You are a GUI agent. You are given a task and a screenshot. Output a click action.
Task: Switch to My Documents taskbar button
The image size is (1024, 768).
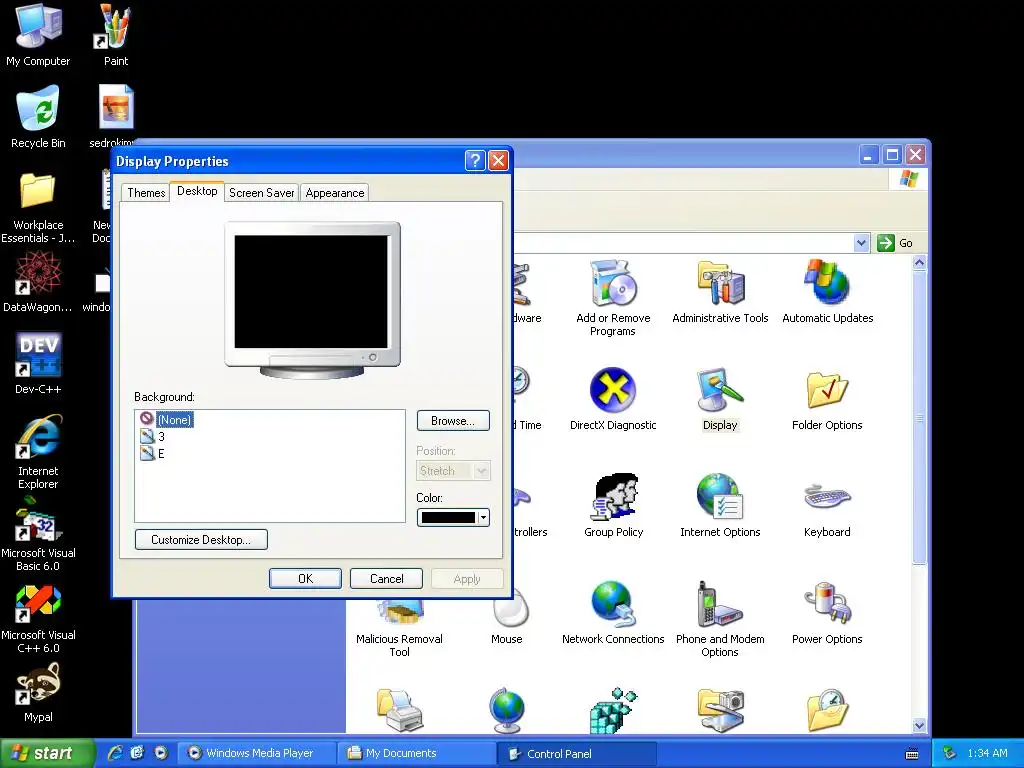click(x=417, y=753)
